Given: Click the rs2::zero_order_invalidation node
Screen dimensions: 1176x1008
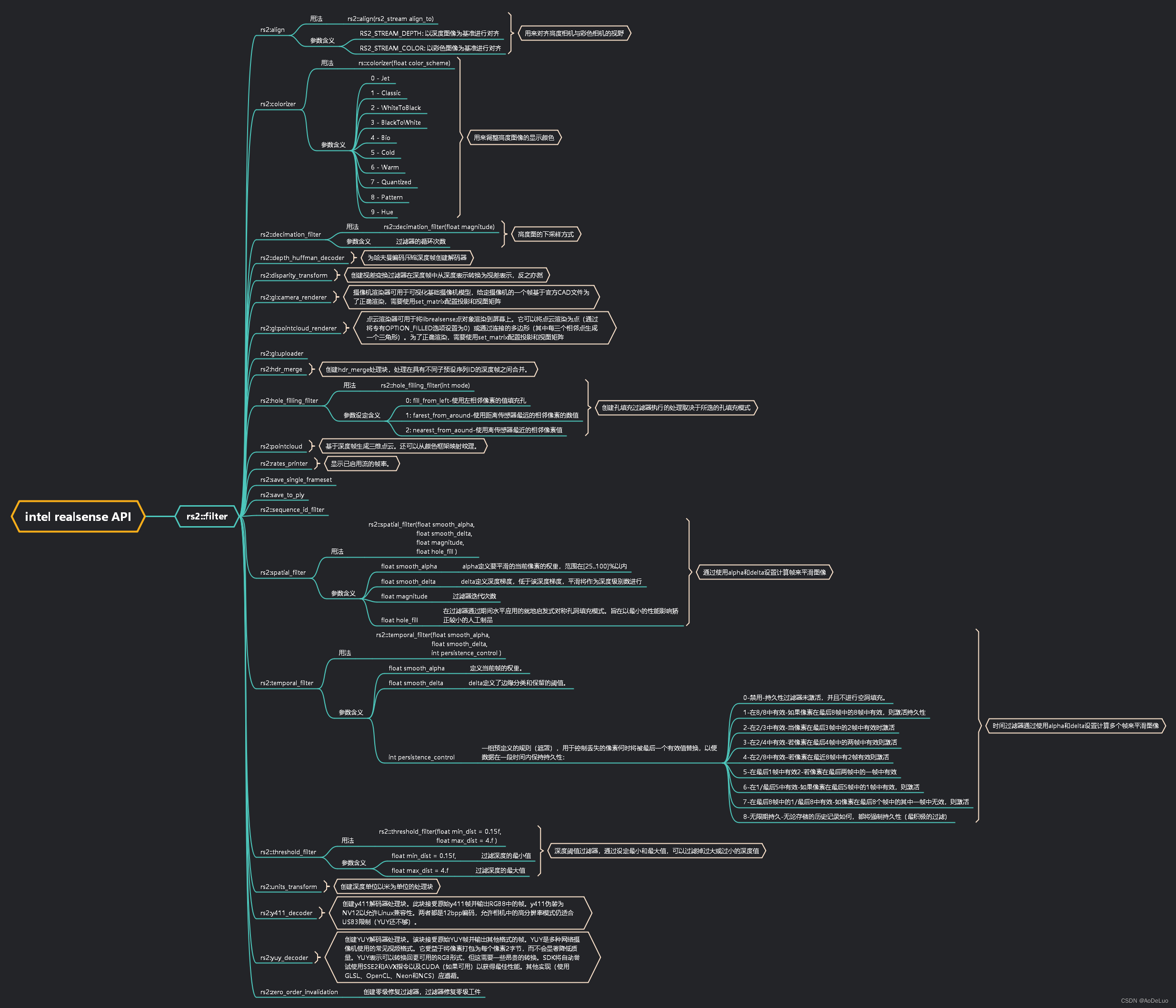Looking at the screenshot, I should click(299, 992).
